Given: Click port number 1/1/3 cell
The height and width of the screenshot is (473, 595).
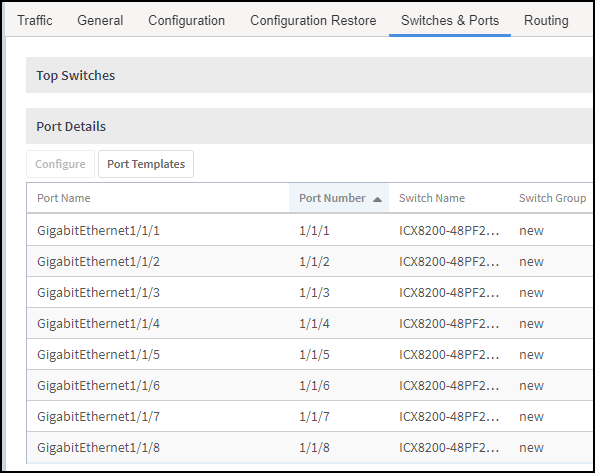Looking at the screenshot, I should pyautogui.click(x=314, y=293).
